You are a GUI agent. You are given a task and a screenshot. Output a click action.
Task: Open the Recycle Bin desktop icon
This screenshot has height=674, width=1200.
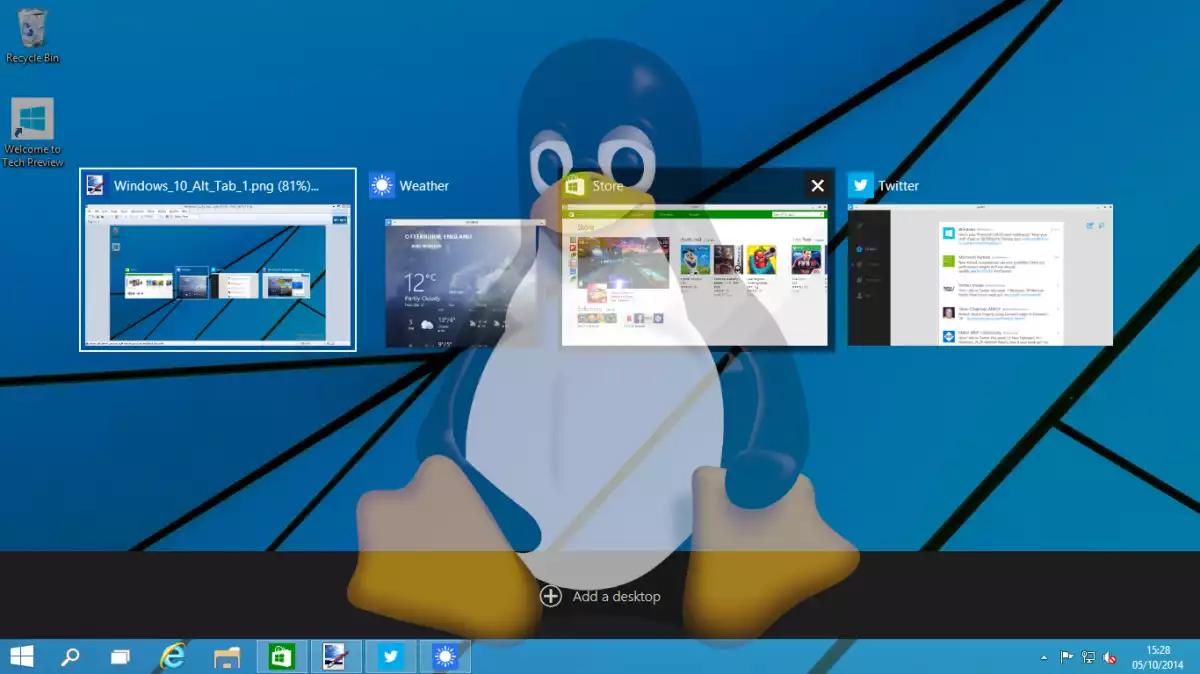(32, 35)
